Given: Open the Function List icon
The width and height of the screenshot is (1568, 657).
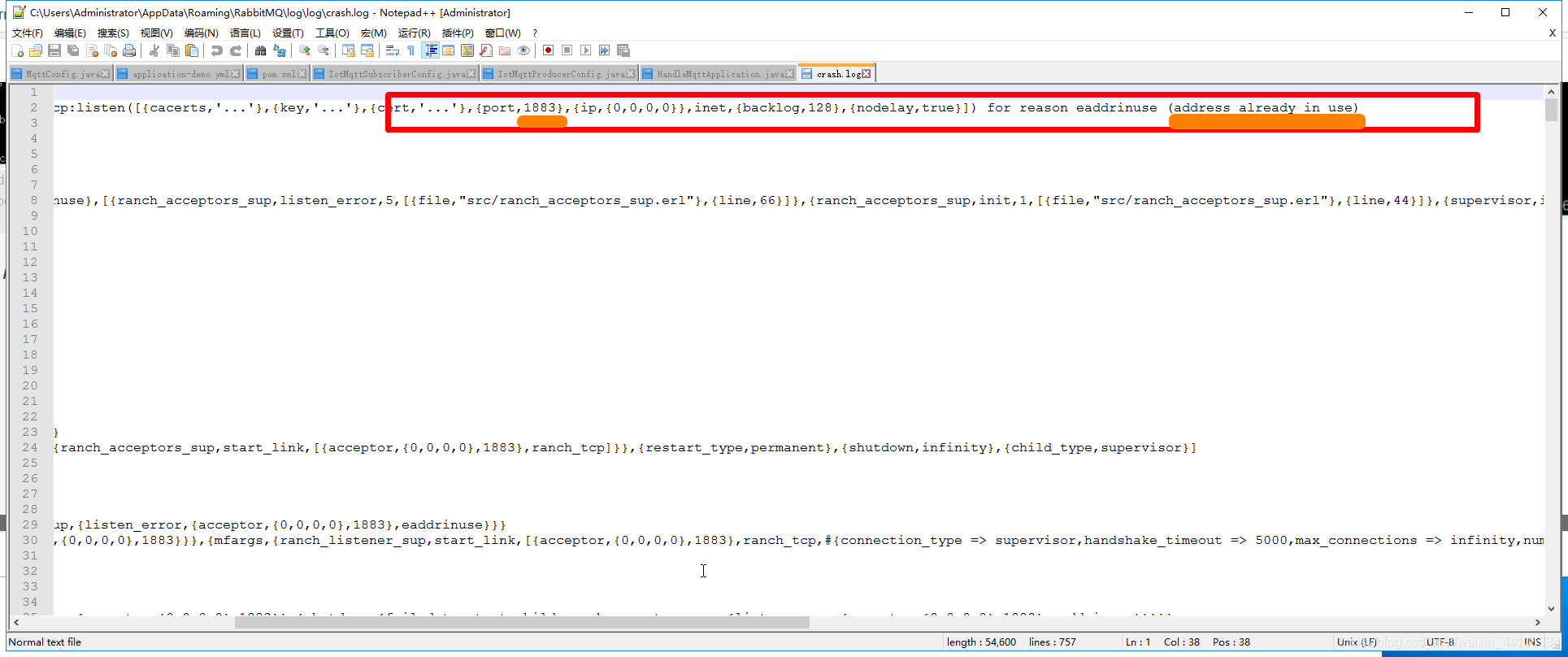Looking at the screenshot, I should [486, 50].
